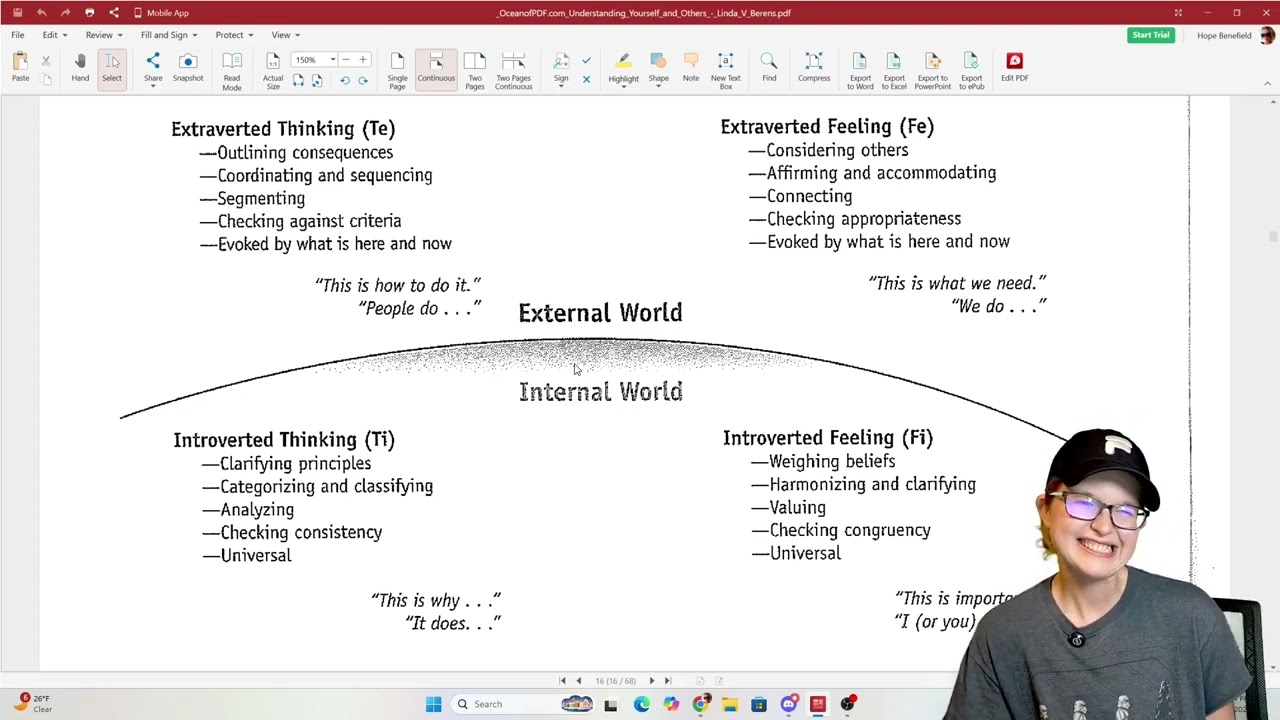Screen dimensions: 1280x720
Task: Select the Hand tool
Action: (x=80, y=68)
